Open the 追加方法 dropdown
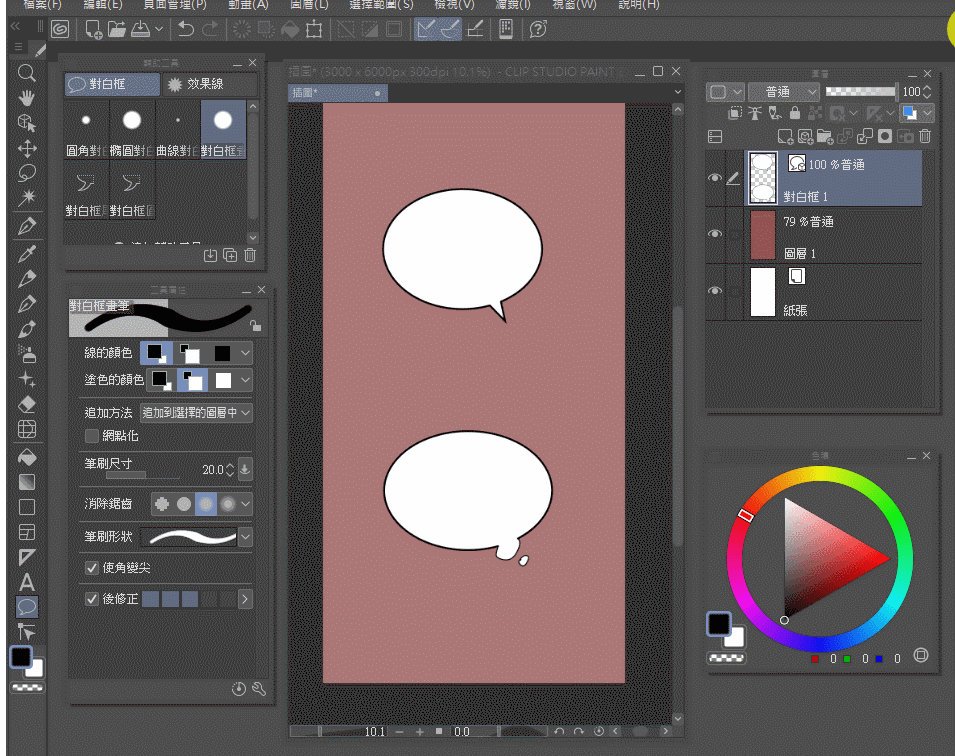The image size is (955, 756). [196, 412]
